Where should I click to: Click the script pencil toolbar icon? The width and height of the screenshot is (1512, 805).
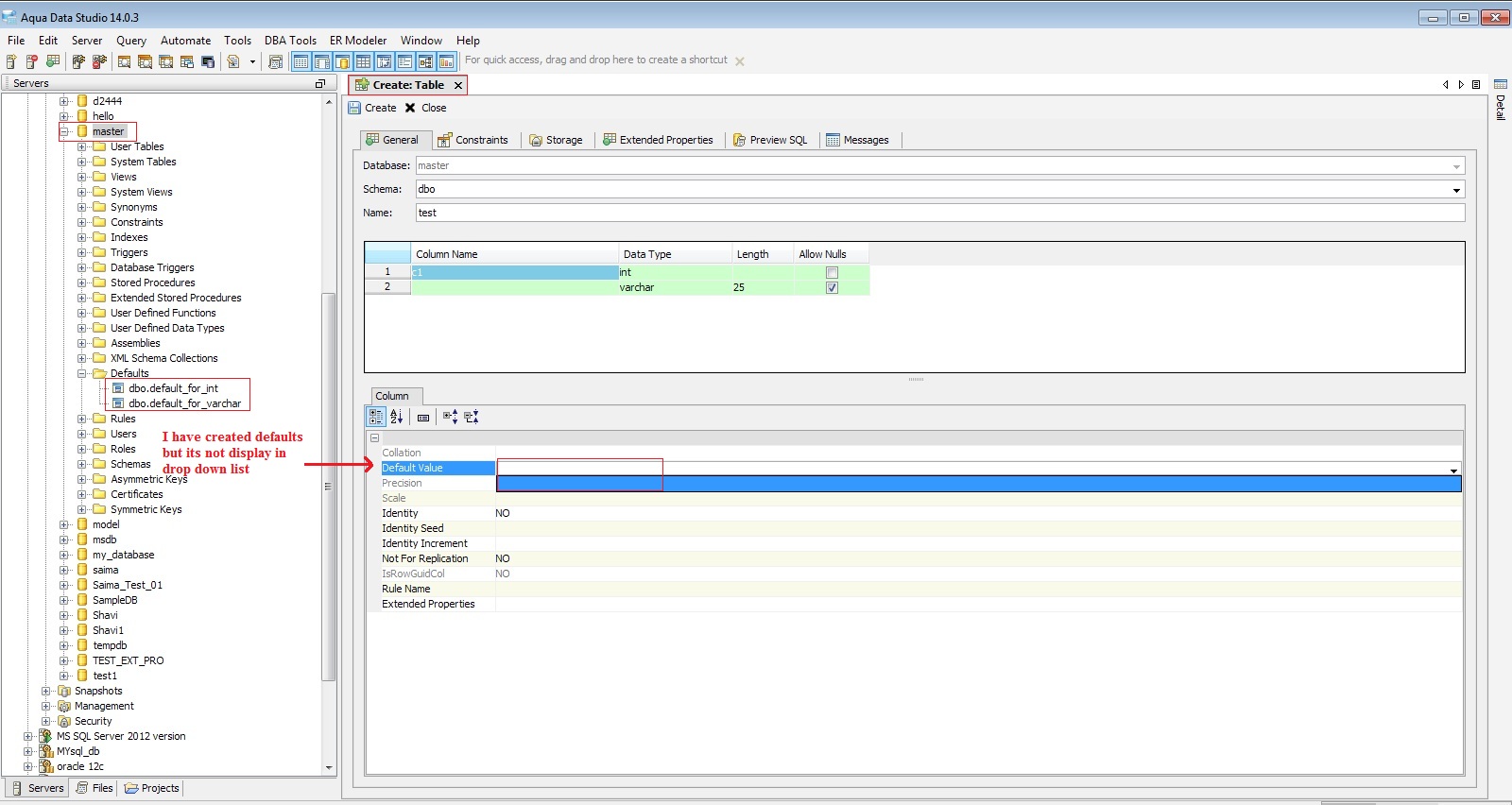pos(232,61)
